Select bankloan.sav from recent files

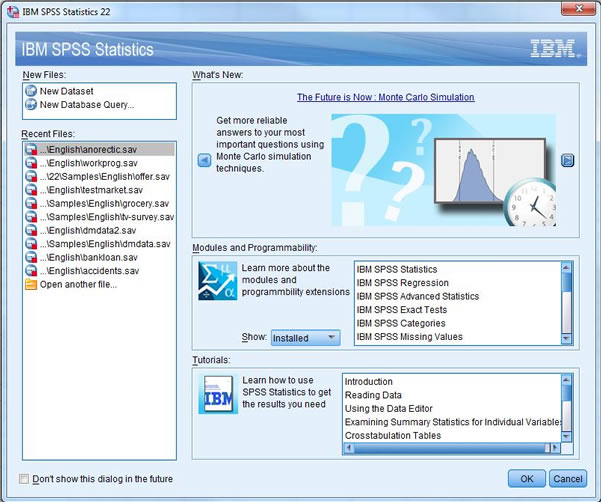[x=92, y=257]
